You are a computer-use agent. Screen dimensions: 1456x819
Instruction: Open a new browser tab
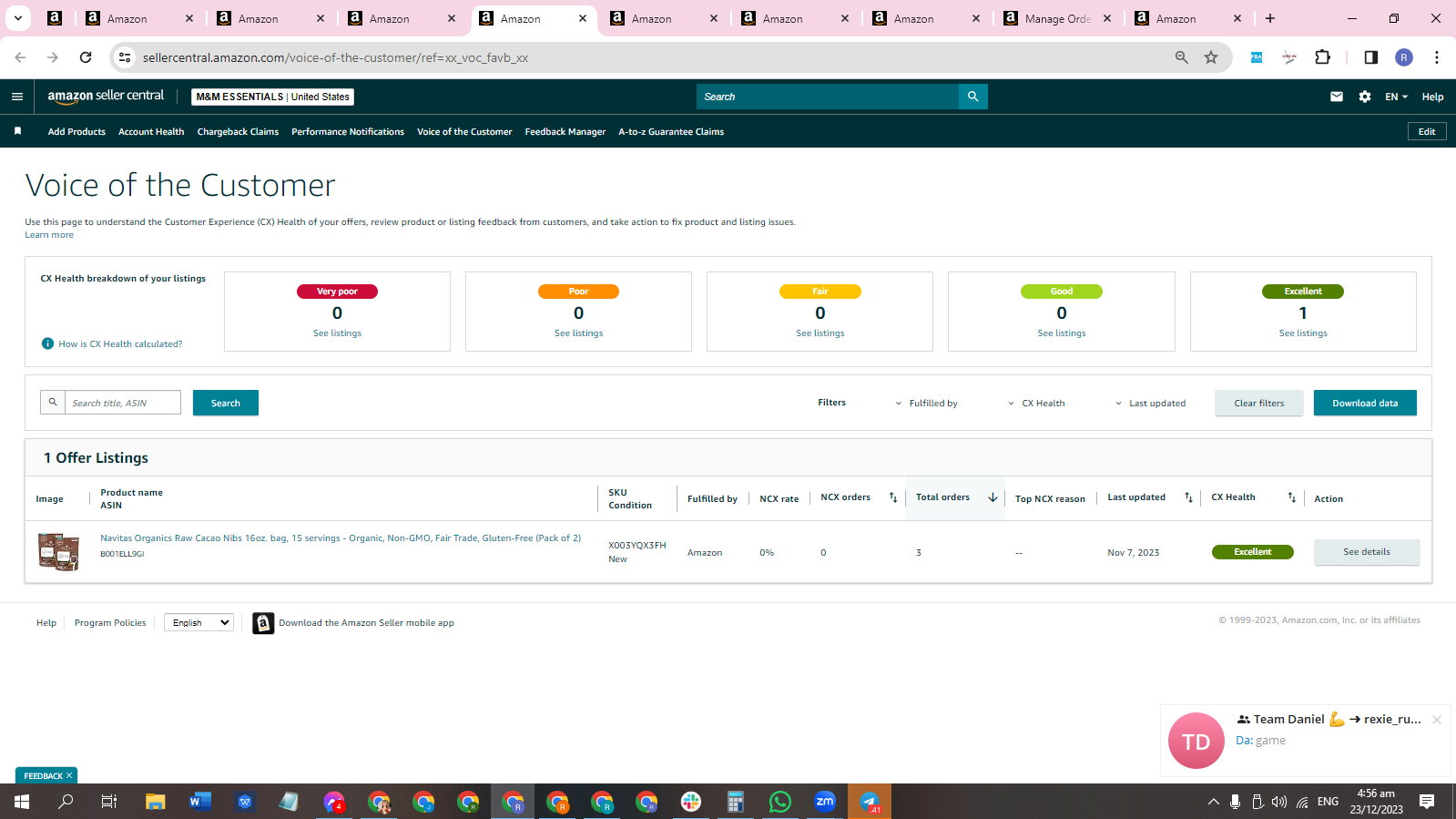tap(1270, 18)
